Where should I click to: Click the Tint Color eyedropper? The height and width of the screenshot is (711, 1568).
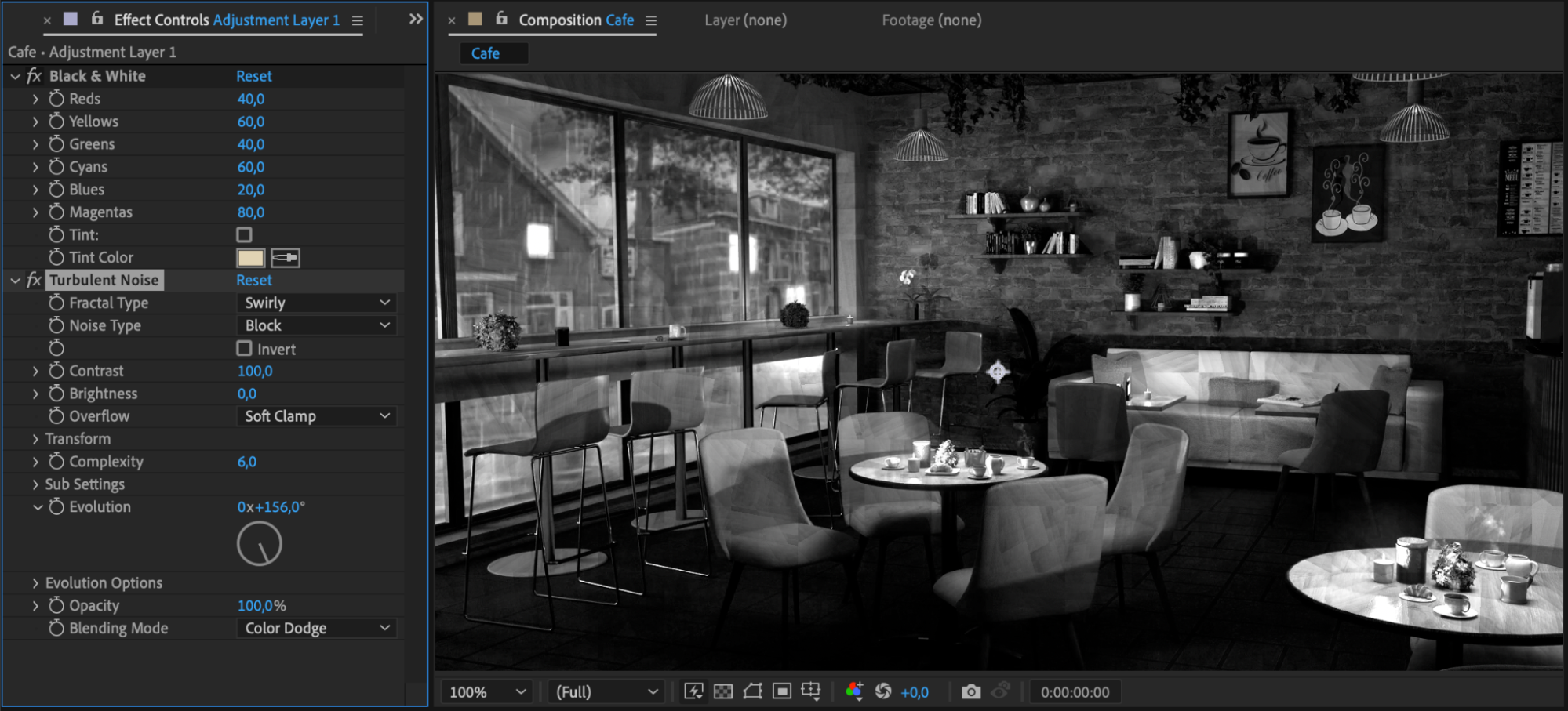point(285,258)
